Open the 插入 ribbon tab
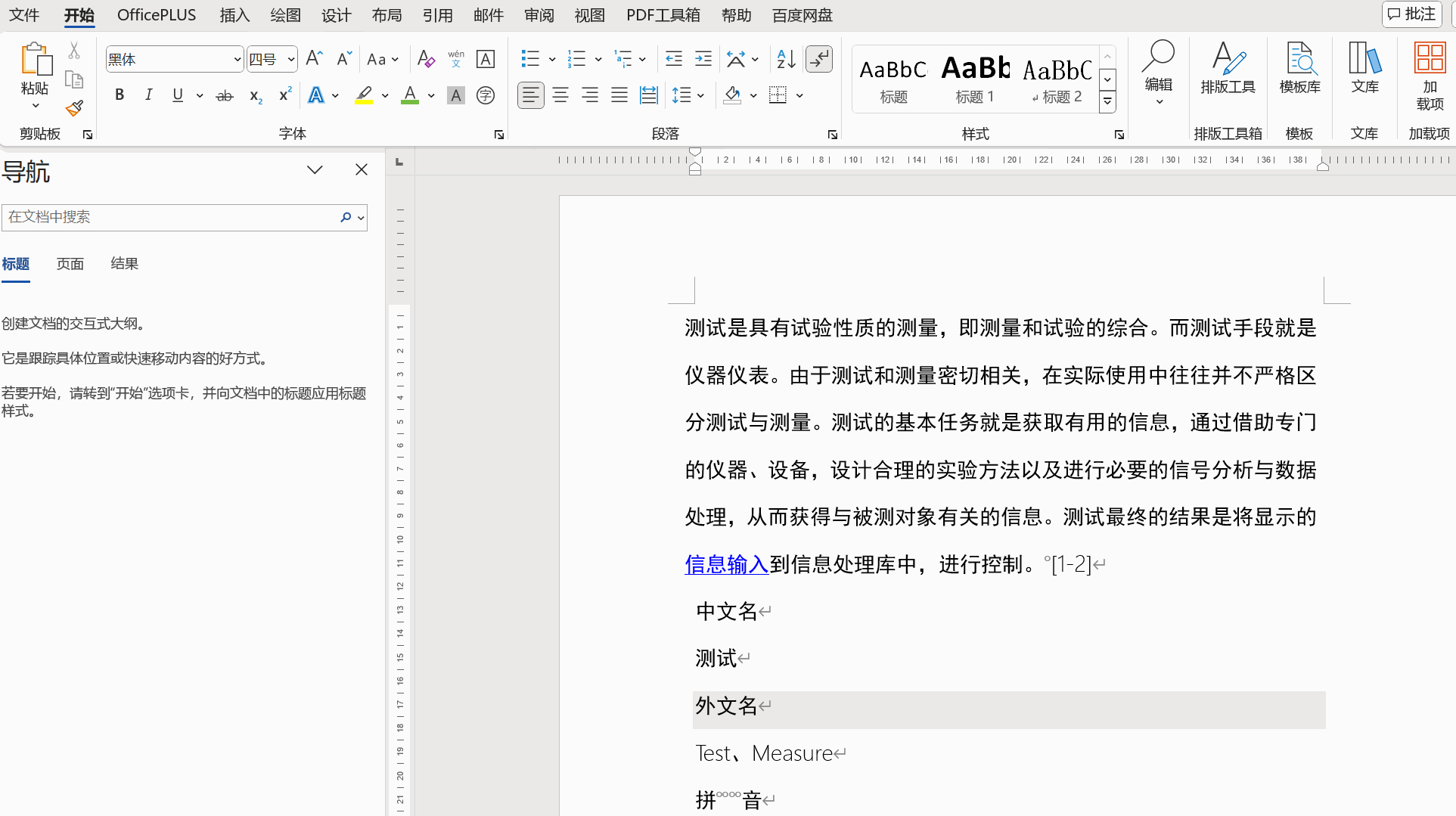 click(234, 15)
